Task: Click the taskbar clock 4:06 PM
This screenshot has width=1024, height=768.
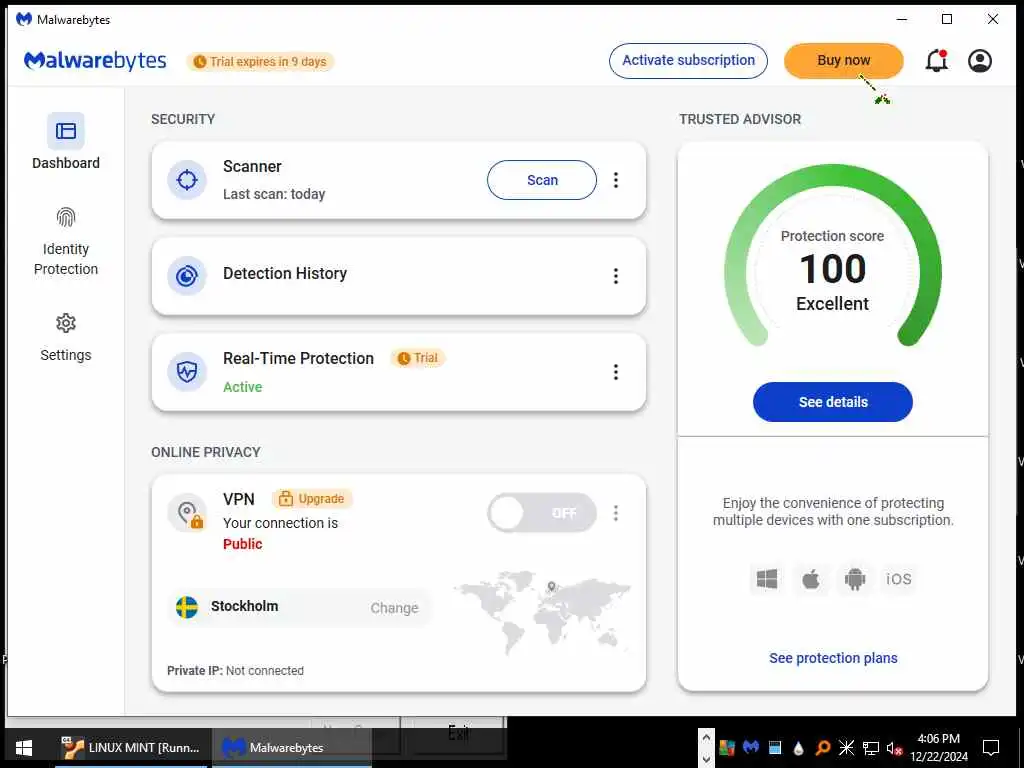Action: pos(938,747)
